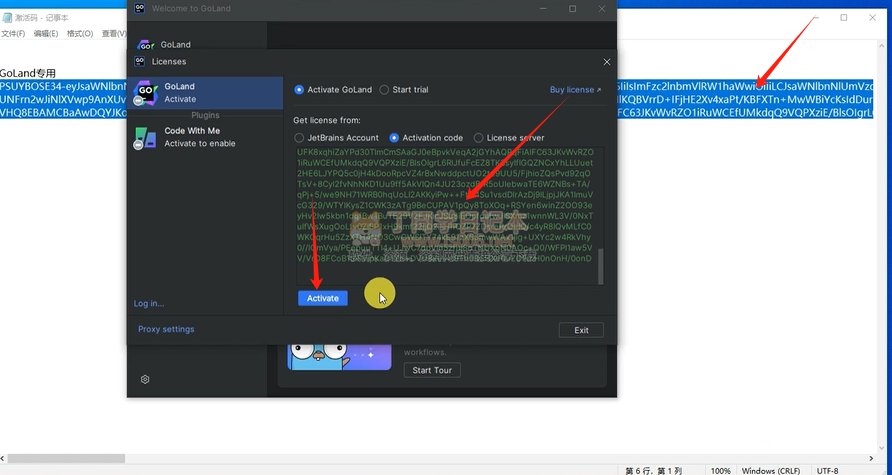Click the Code With Me plugin icon
This screenshot has width=892, height=475.
144,138
